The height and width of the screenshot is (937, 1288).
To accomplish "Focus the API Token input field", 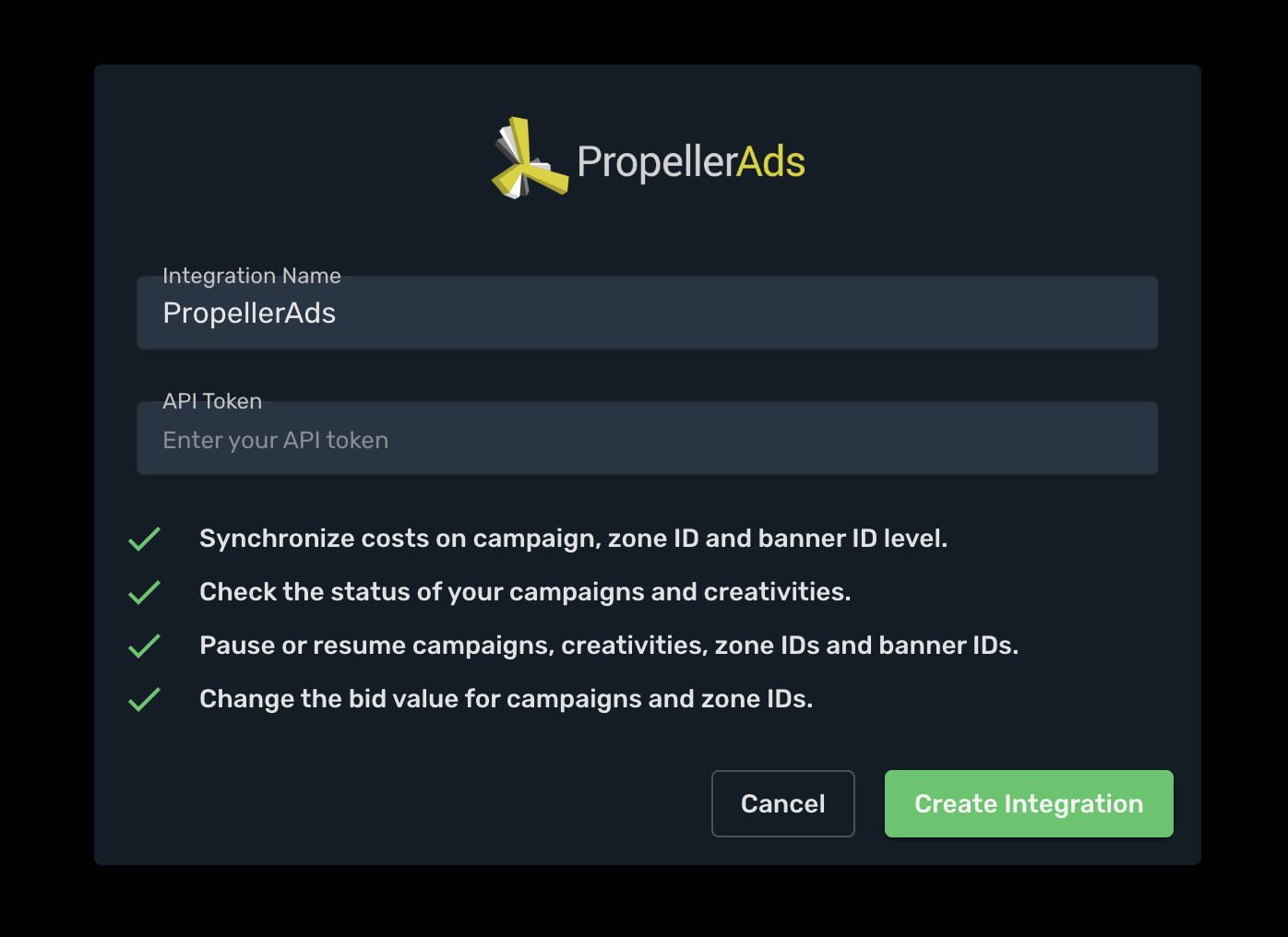I will tap(648, 438).
